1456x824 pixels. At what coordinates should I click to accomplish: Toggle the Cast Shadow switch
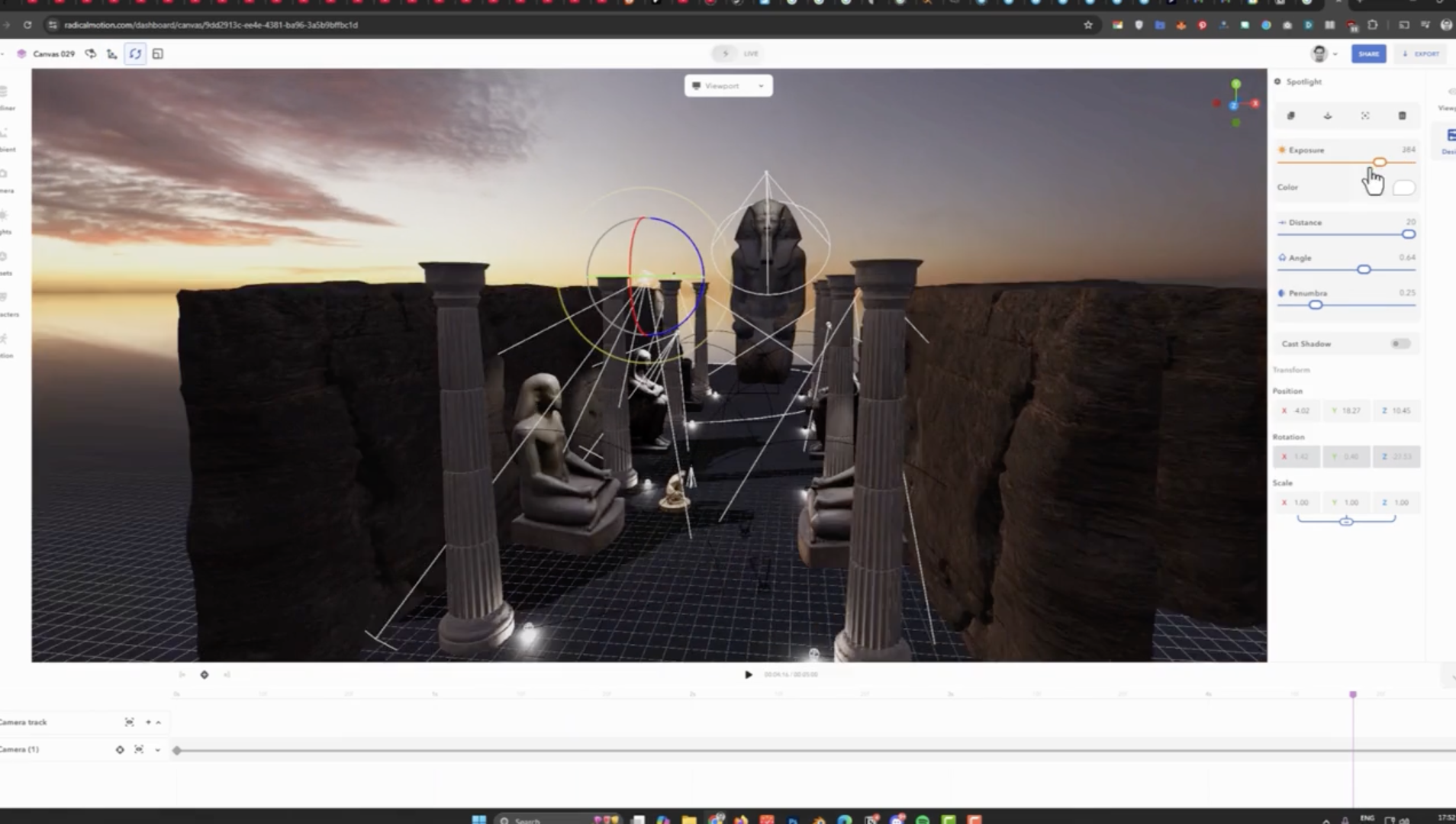(1400, 344)
